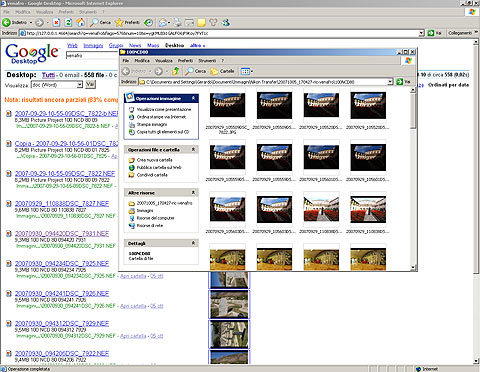The image size is (480, 372).
Task: Click the Indietro back button in Internet Explorer
Action: click(15, 23)
